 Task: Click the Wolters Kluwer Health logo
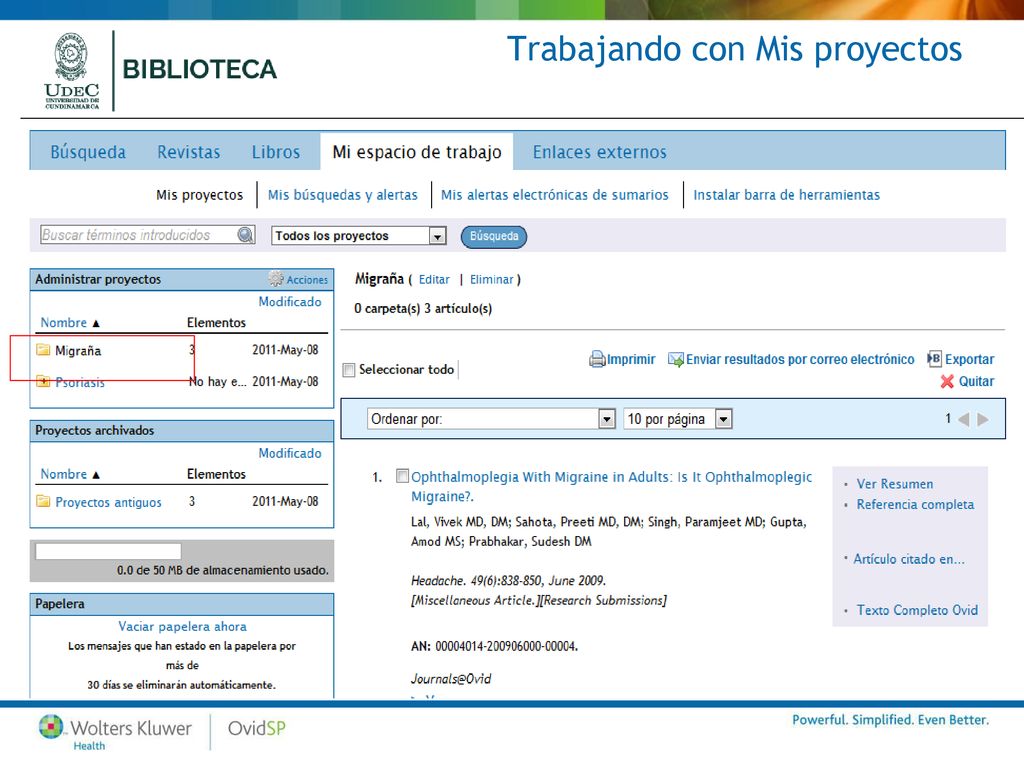coord(115,732)
